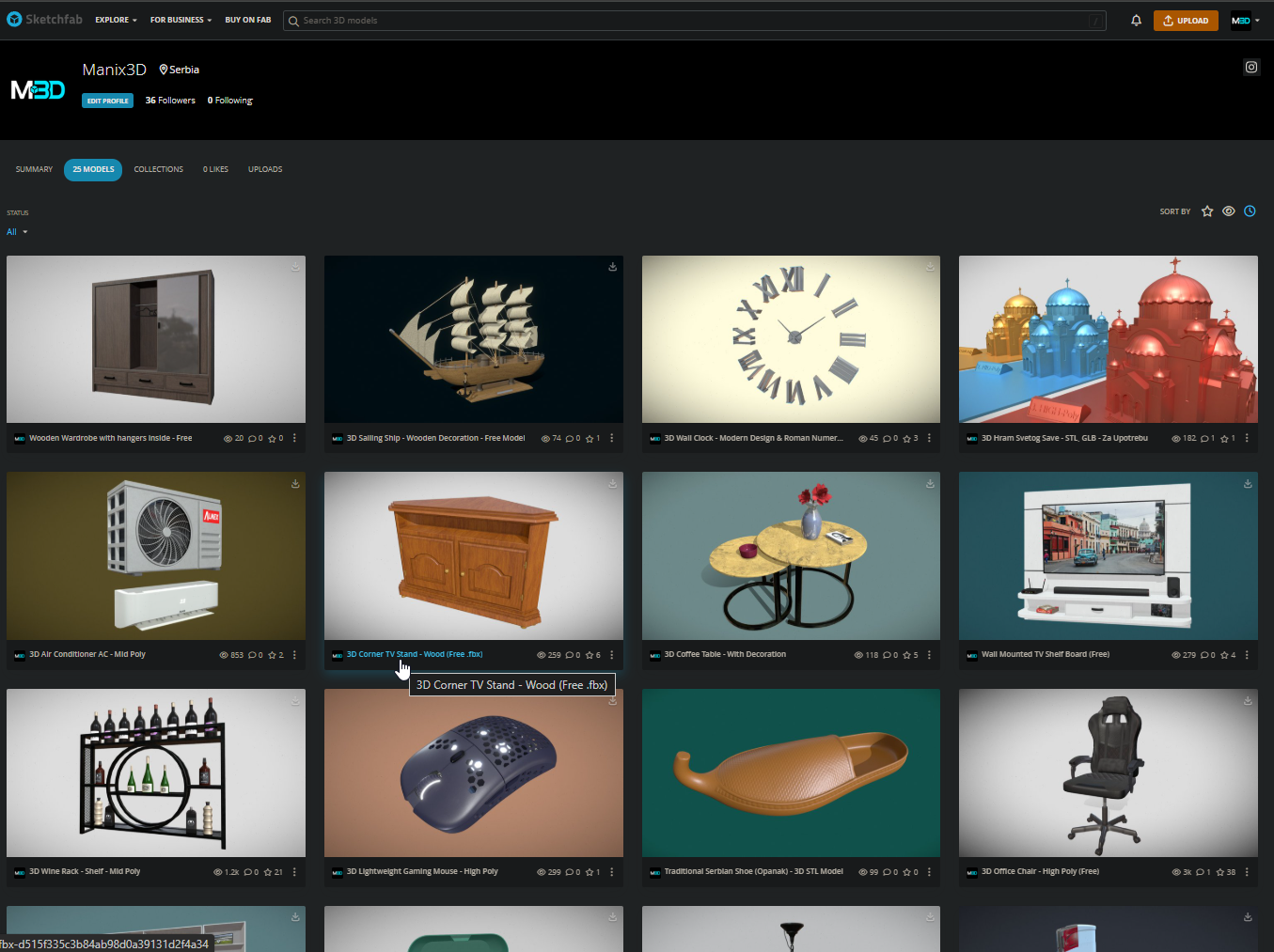Sort models by most recent clock
This screenshot has width=1274, height=952.
1250,211
